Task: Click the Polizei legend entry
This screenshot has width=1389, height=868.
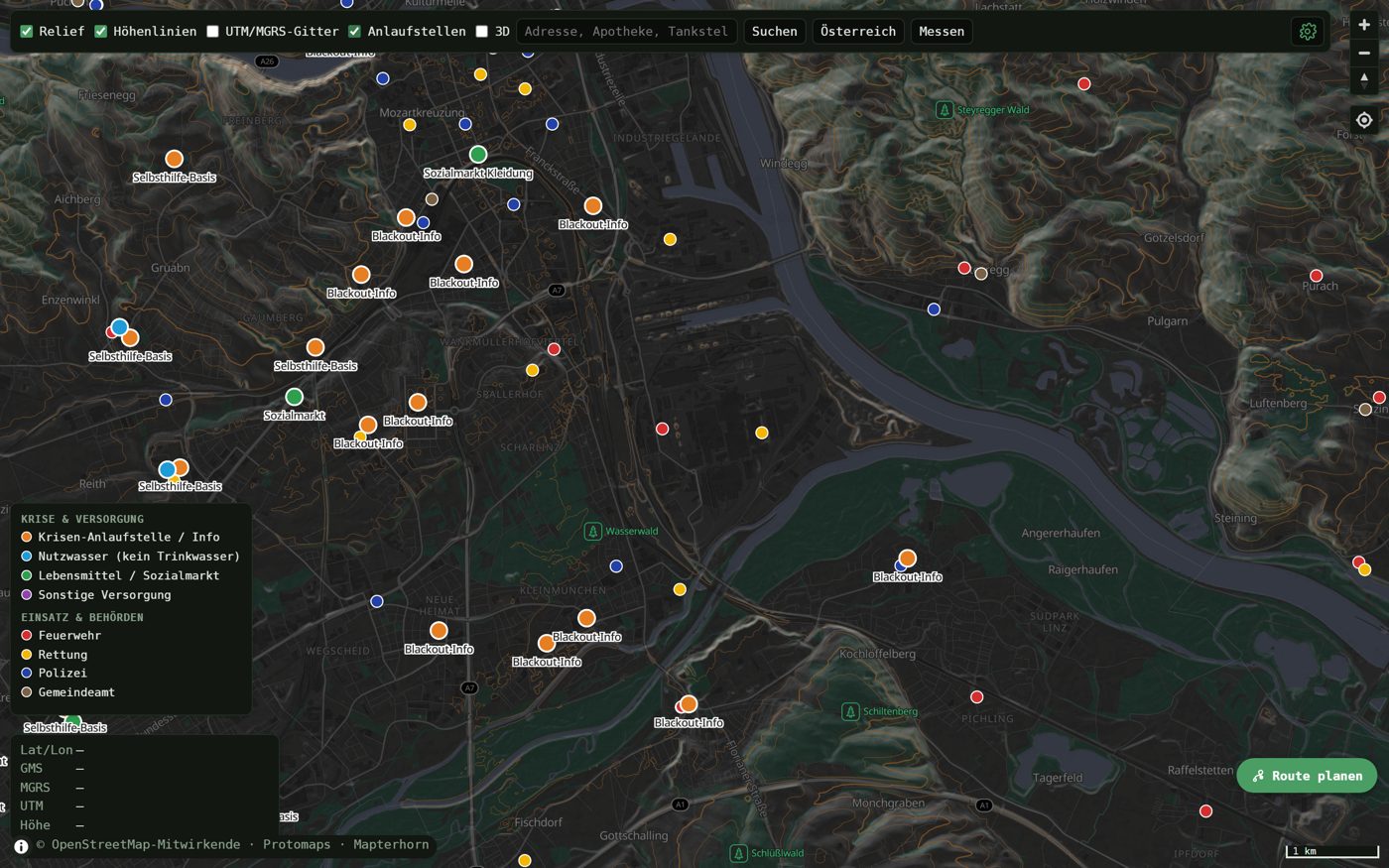Action: pyautogui.click(x=55, y=674)
